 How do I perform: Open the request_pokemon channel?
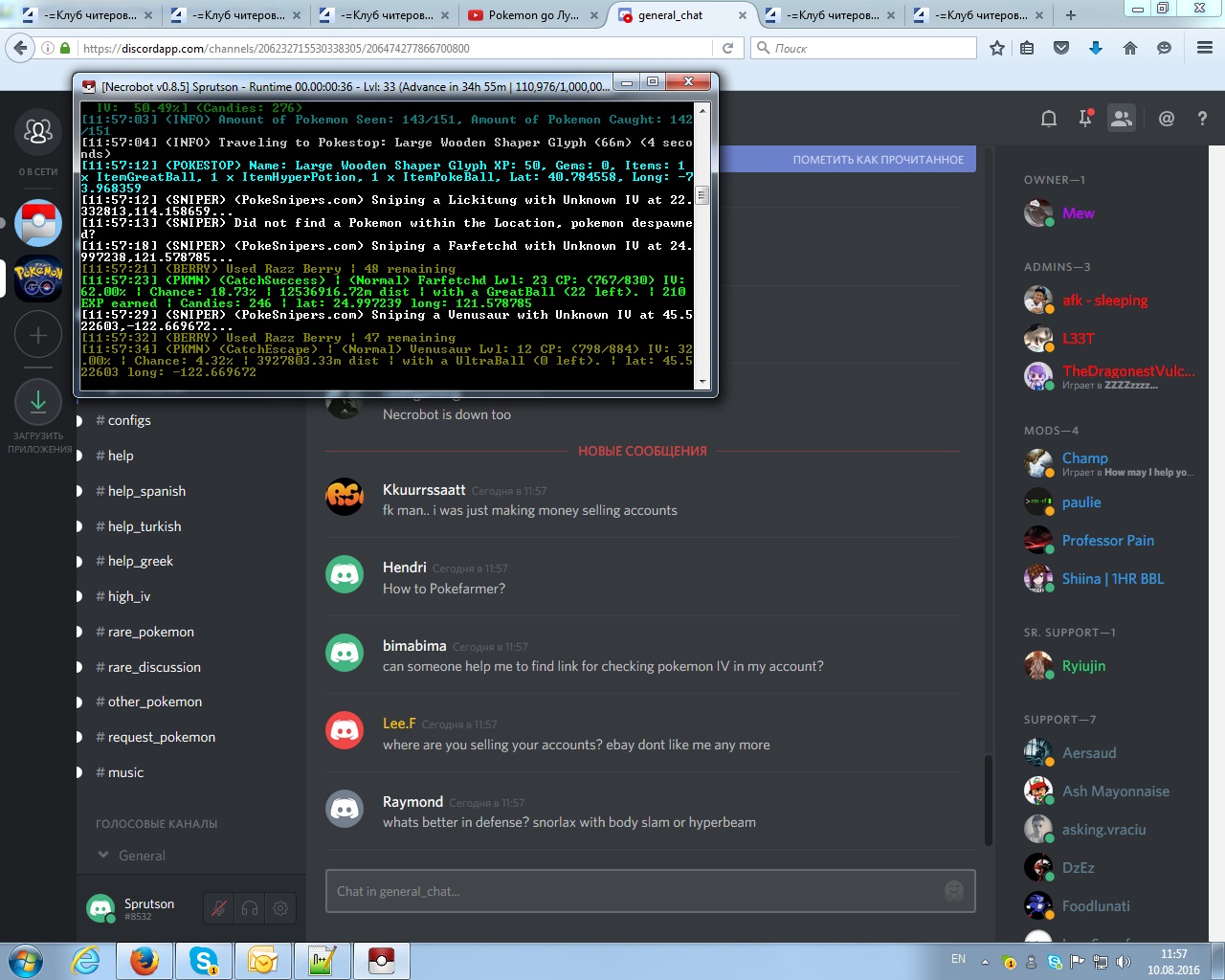pyautogui.click(x=161, y=737)
